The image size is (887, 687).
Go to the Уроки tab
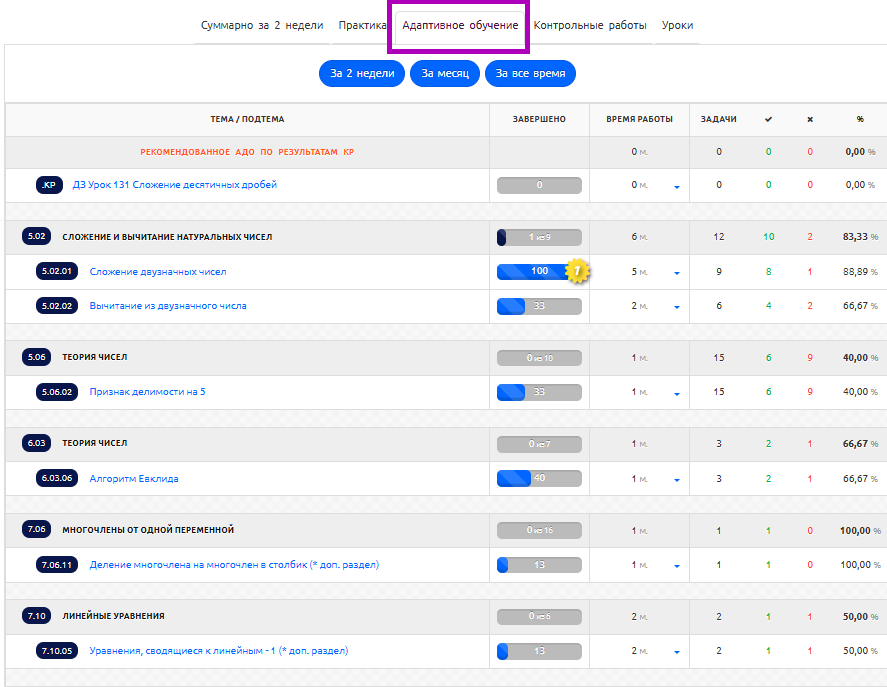click(x=677, y=25)
